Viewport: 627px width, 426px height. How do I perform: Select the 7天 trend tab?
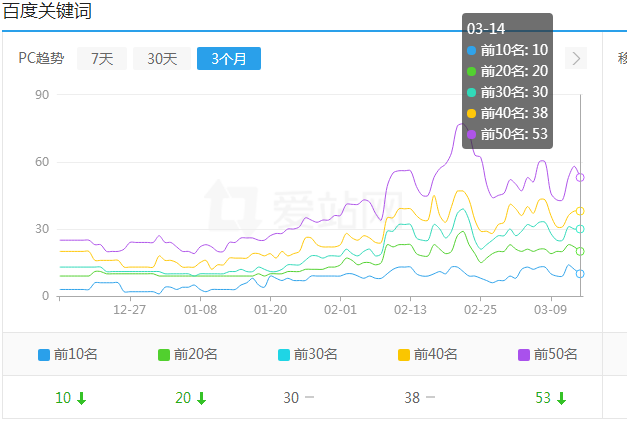[102, 59]
